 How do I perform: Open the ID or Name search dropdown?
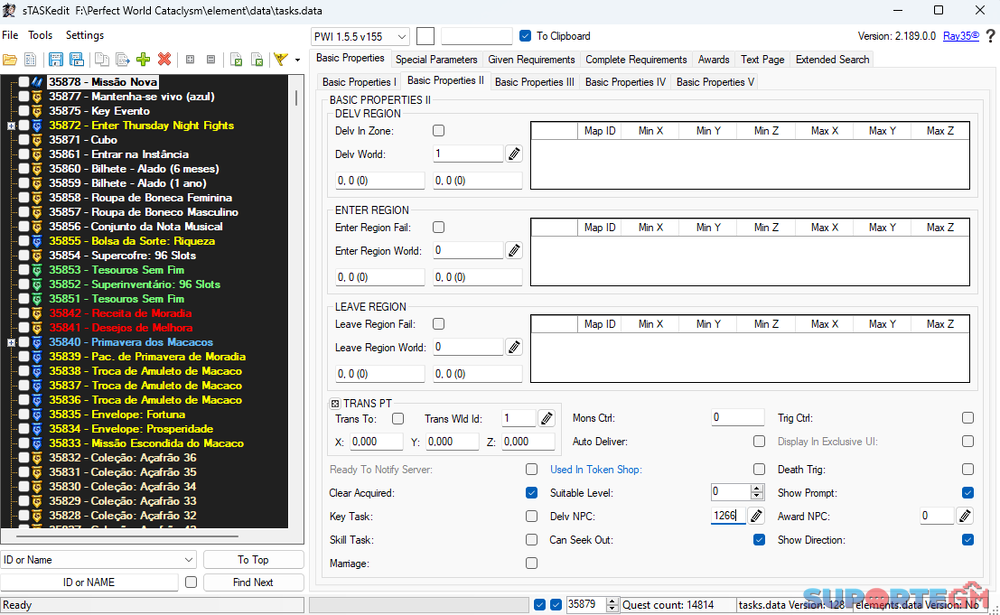98,560
